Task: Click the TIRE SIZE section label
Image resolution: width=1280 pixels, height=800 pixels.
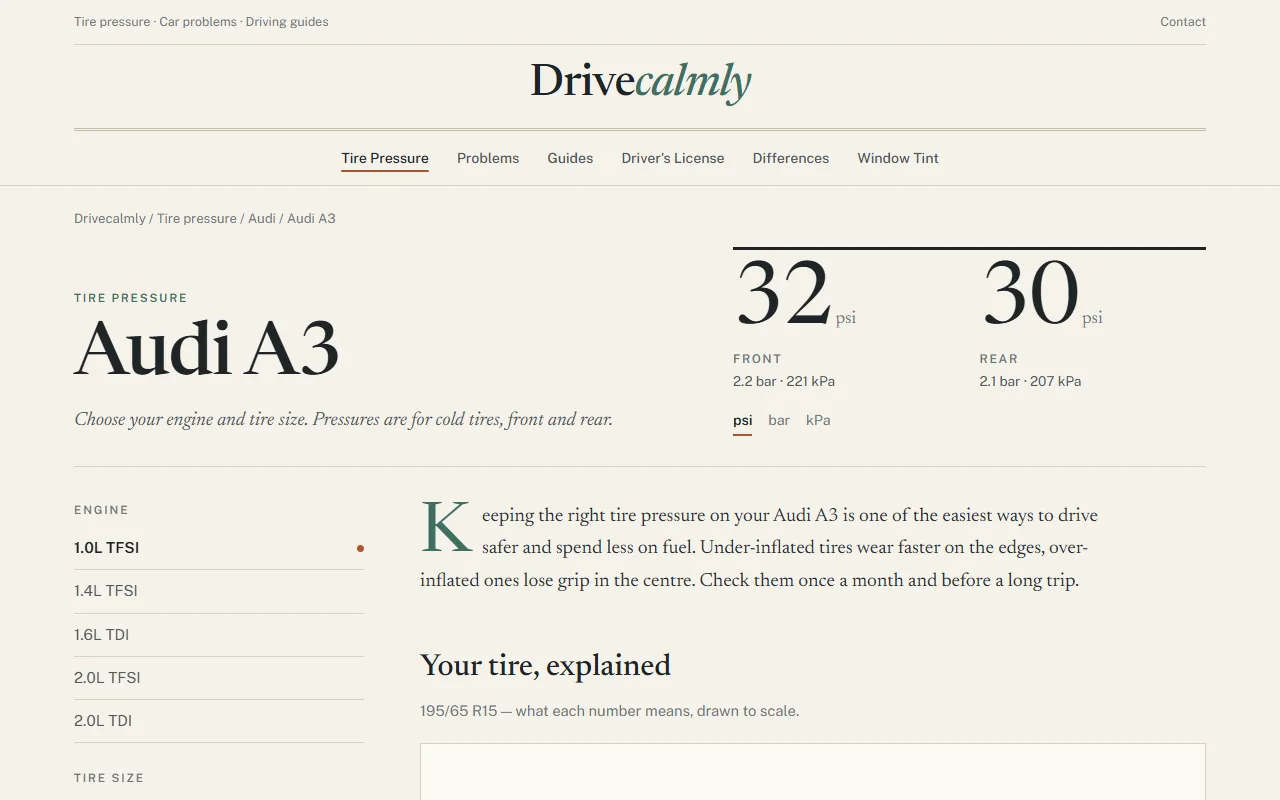Action: [x=109, y=778]
